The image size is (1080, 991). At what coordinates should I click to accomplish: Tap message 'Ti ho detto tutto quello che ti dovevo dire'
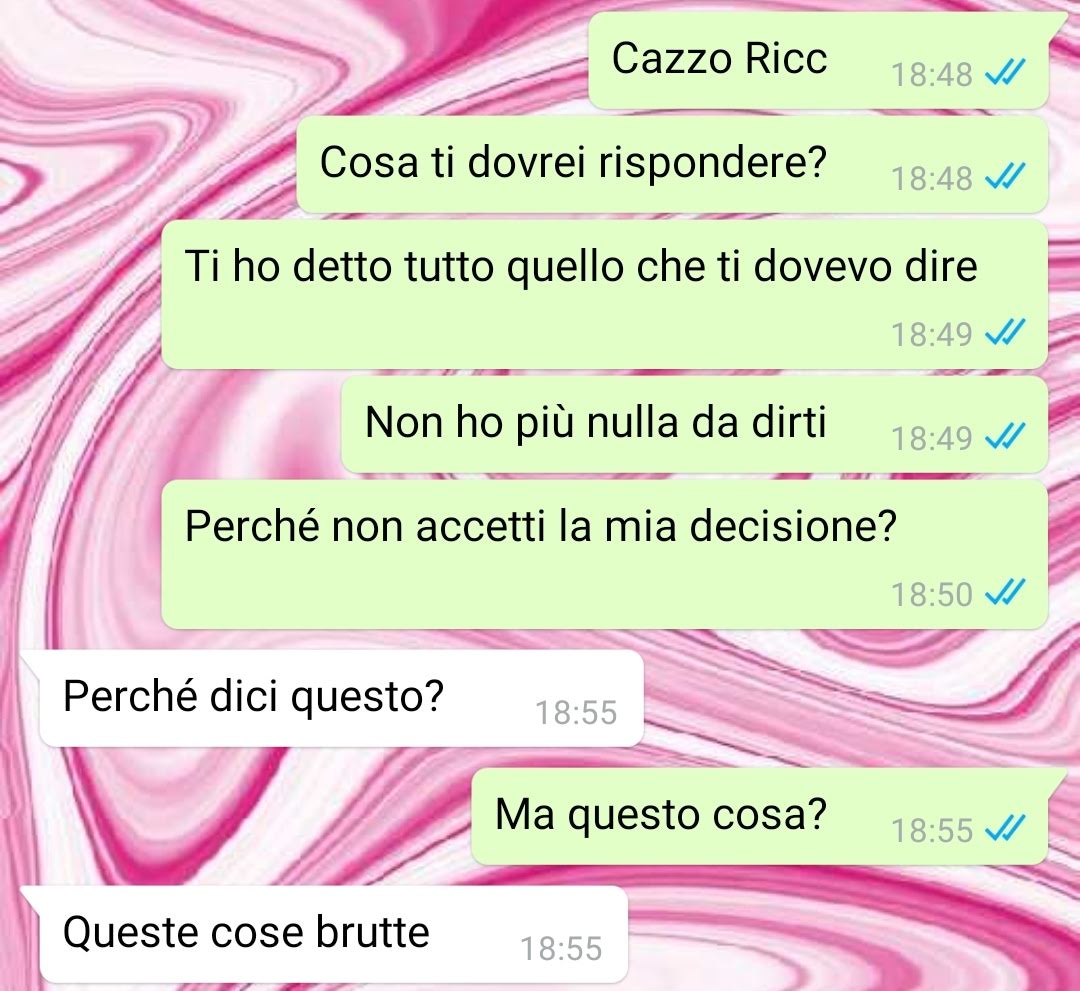point(605,295)
